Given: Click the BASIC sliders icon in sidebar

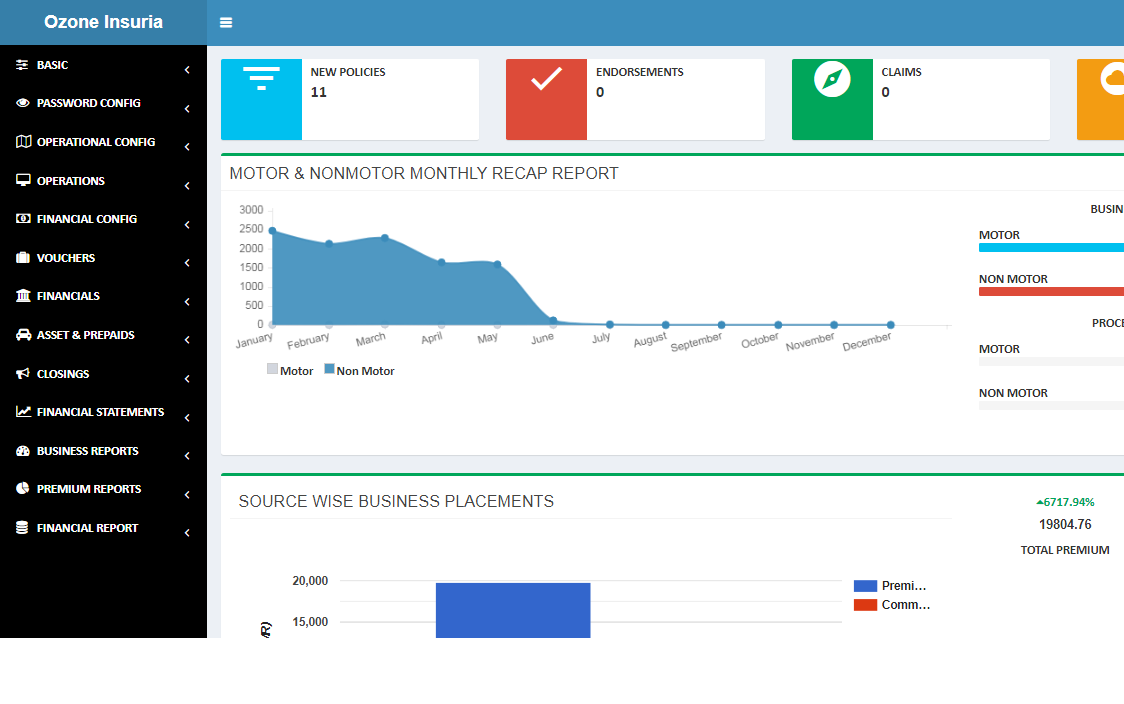Looking at the screenshot, I should (x=22, y=65).
